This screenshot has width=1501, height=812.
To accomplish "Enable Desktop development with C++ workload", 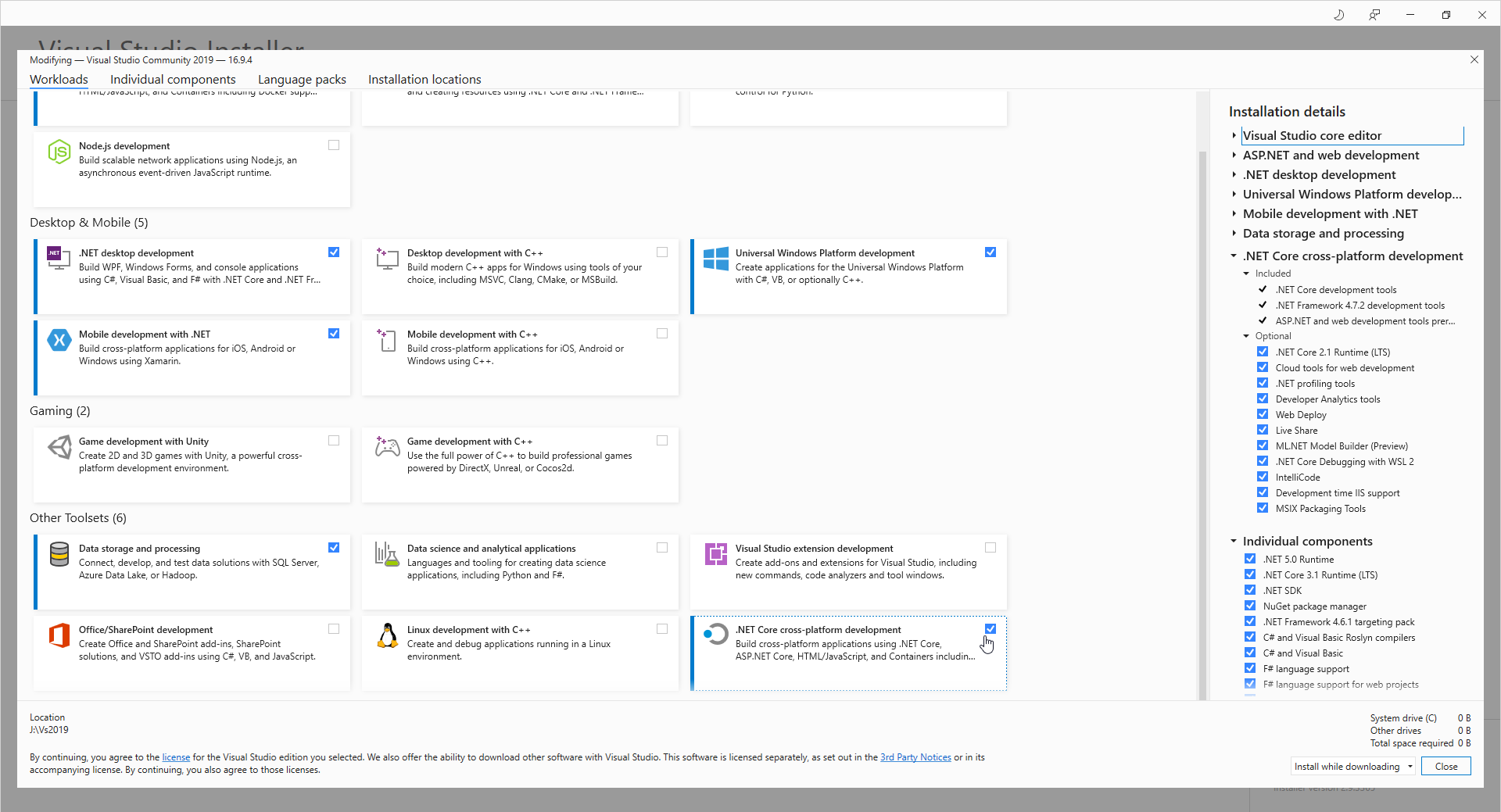I will pyautogui.click(x=662, y=252).
